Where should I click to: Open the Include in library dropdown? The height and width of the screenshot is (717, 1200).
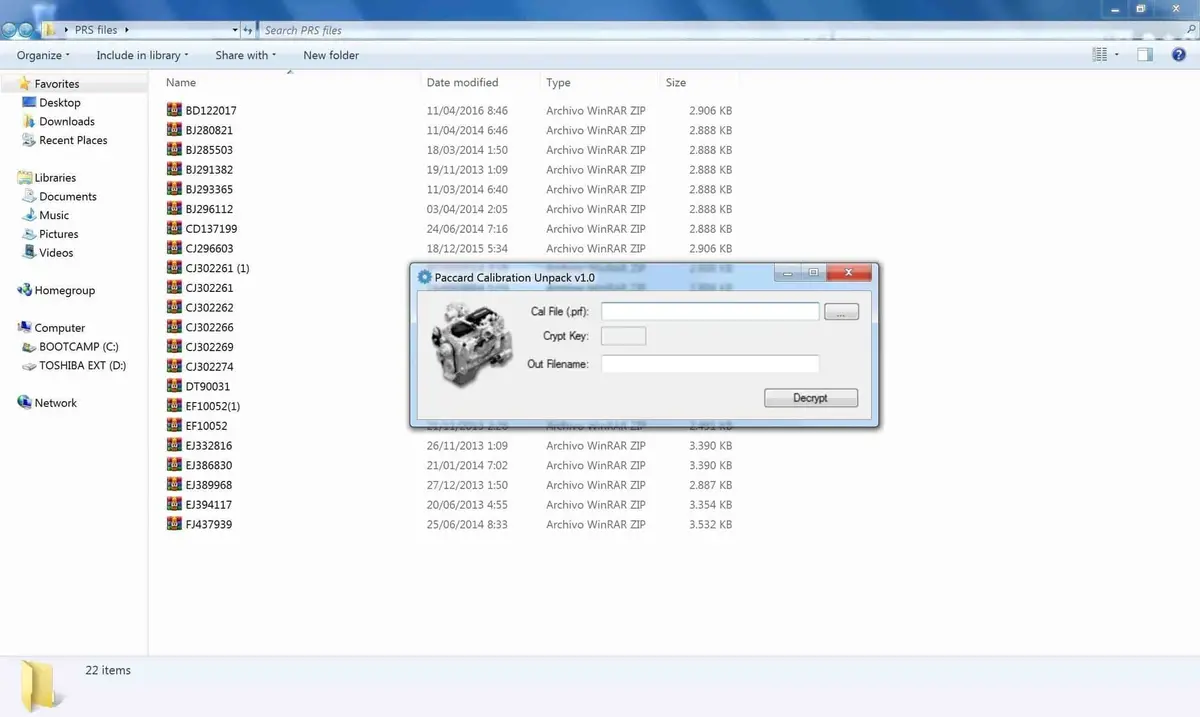[x=142, y=56]
